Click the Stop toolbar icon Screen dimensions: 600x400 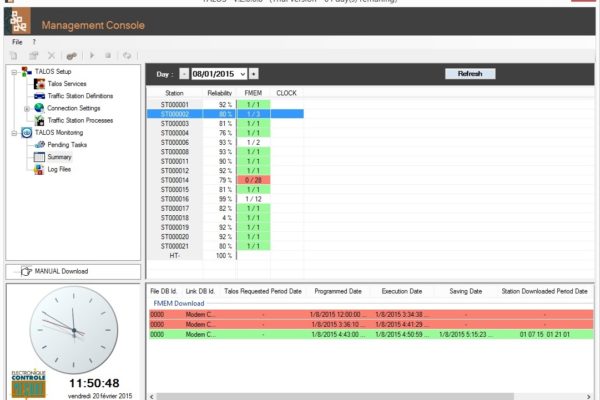108,56
